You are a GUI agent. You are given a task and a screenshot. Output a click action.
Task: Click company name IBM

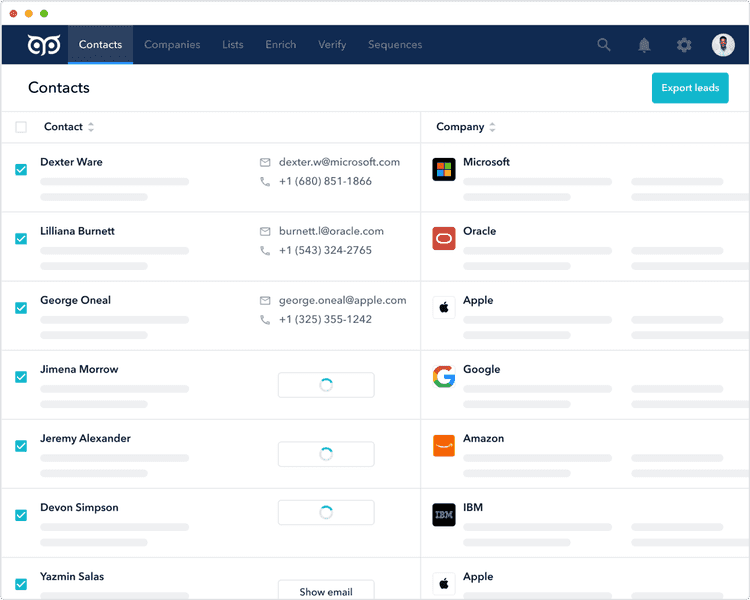473,508
